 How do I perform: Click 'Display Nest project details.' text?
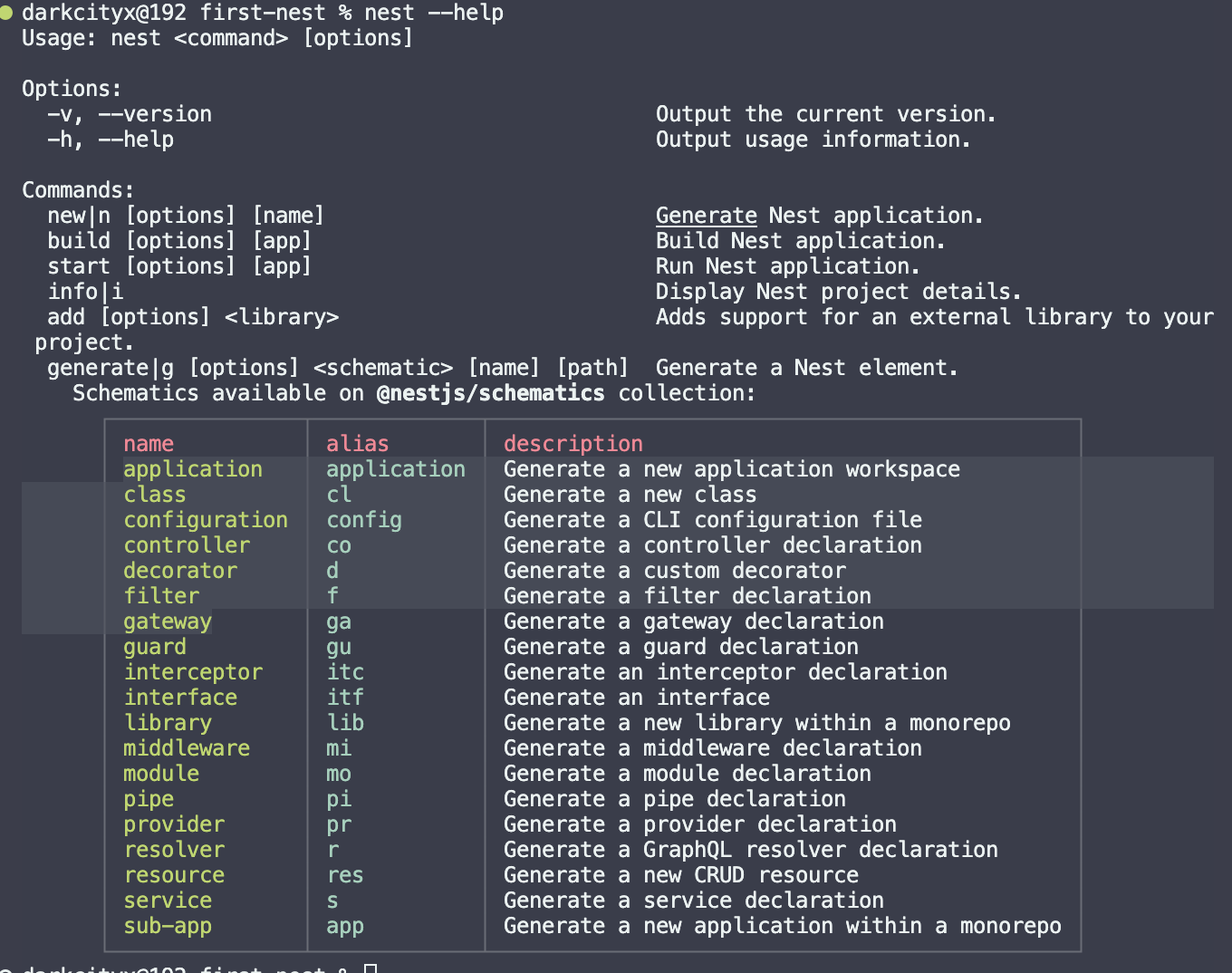click(x=839, y=292)
